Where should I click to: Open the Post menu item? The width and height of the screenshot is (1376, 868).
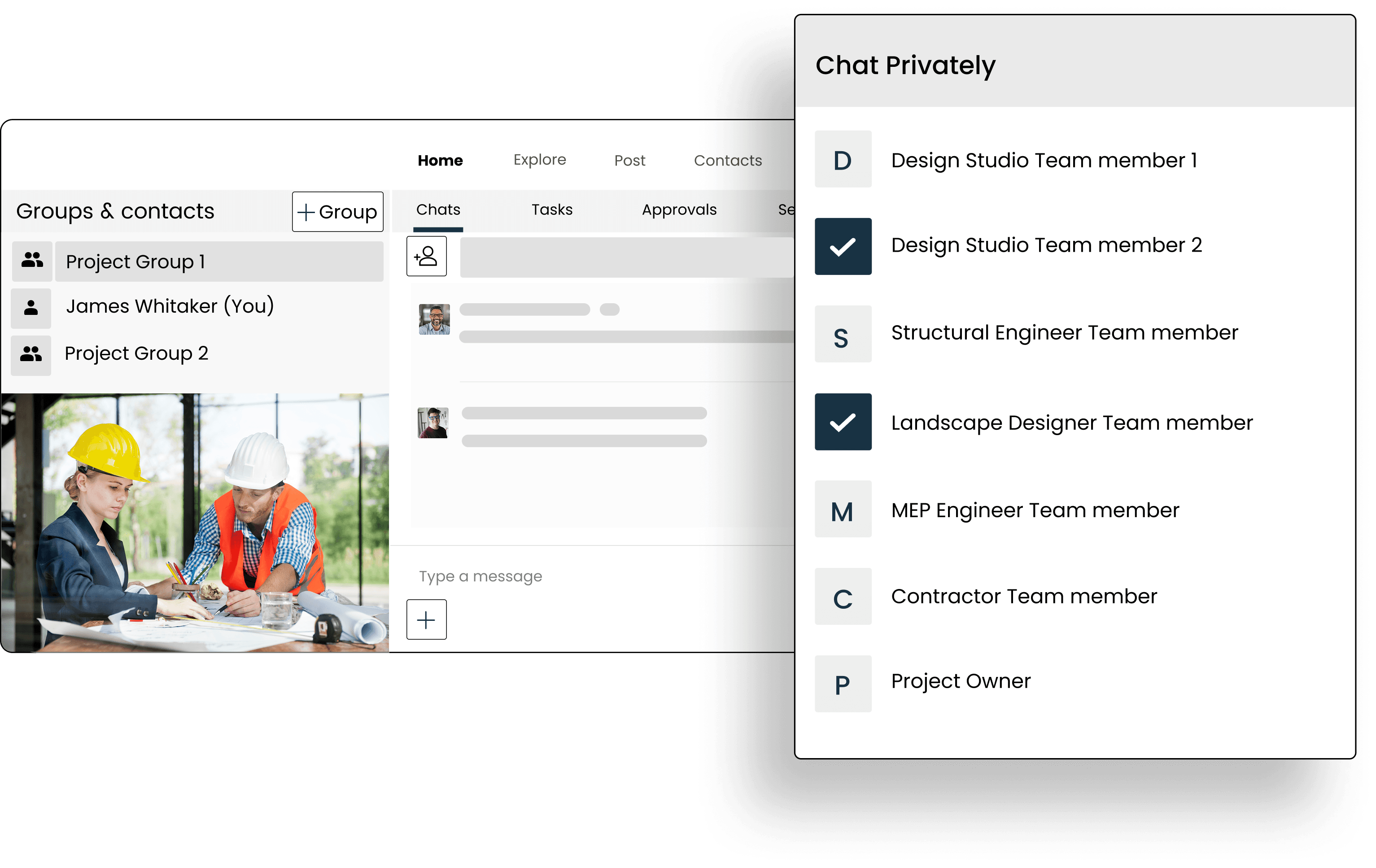pyautogui.click(x=630, y=161)
